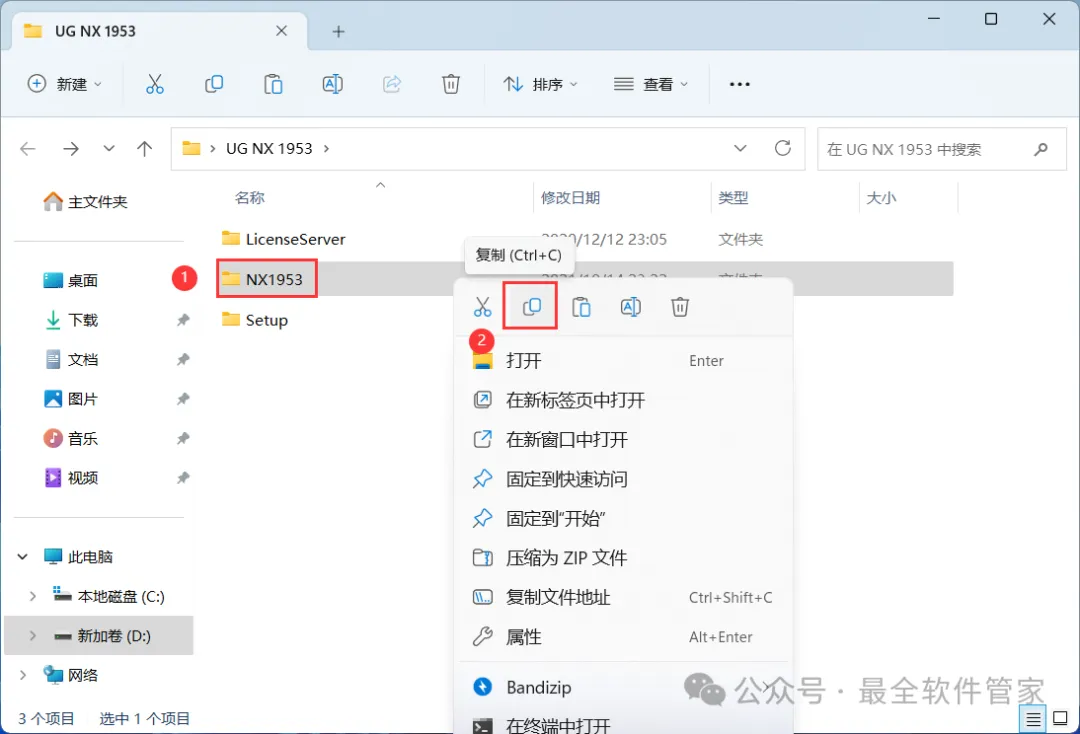
Task: Open 文档 in the sidebar
Action: (71, 359)
